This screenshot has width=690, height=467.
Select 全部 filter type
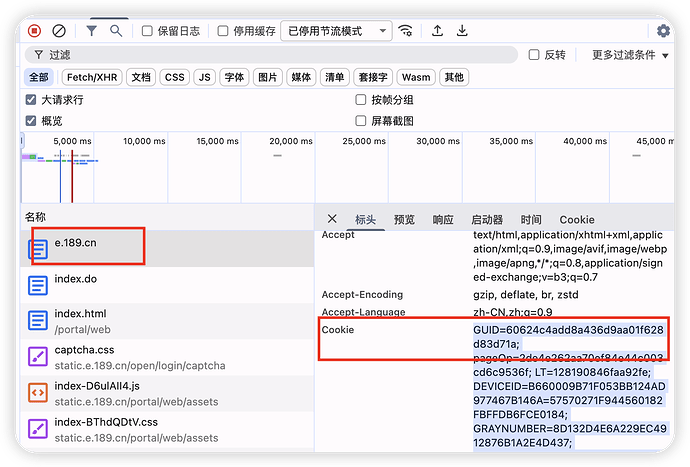(39, 77)
